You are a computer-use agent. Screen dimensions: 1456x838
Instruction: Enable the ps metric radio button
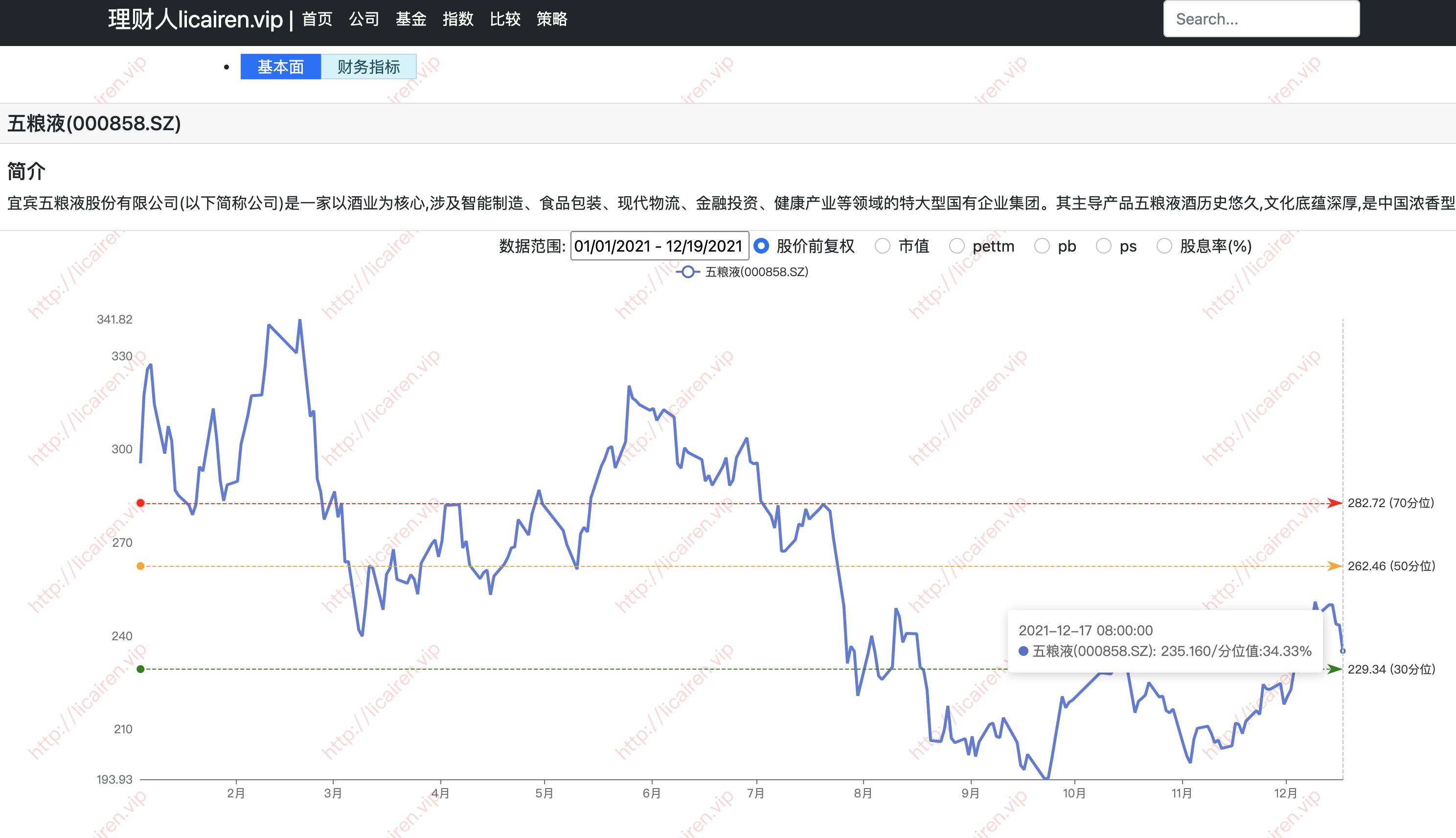tap(1104, 246)
